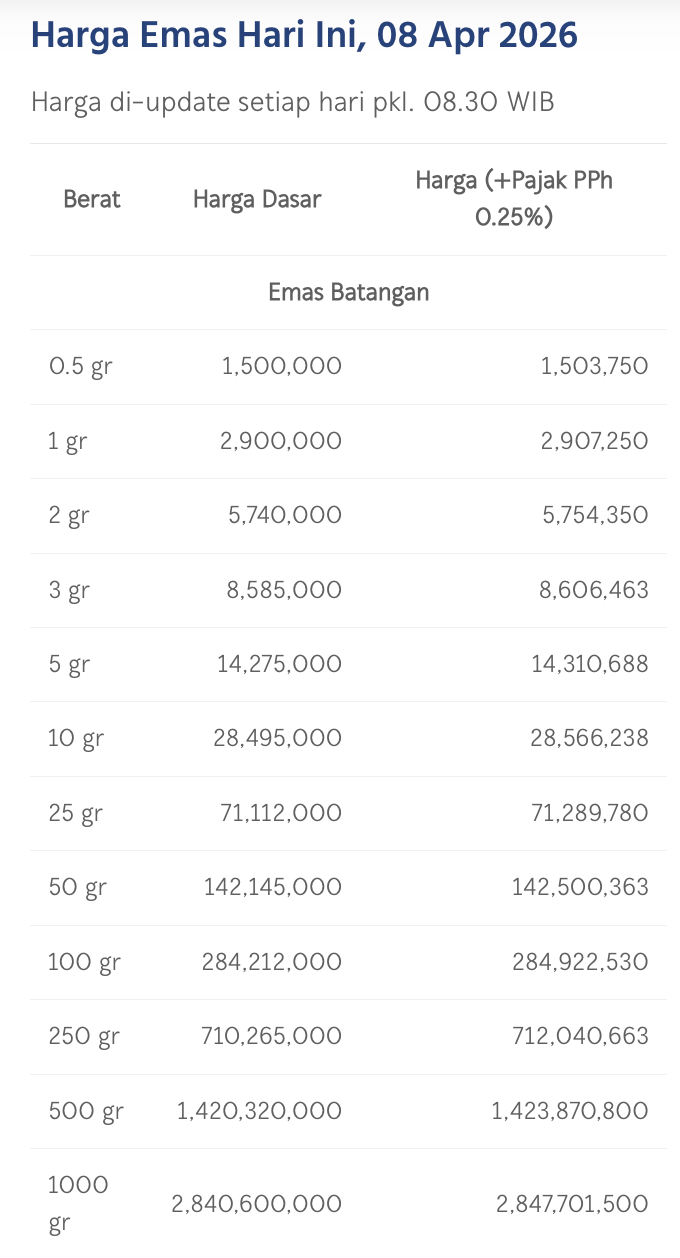Click the Harga +Pajak PPh 0.25% header
680x1258 pixels.
coord(514,199)
